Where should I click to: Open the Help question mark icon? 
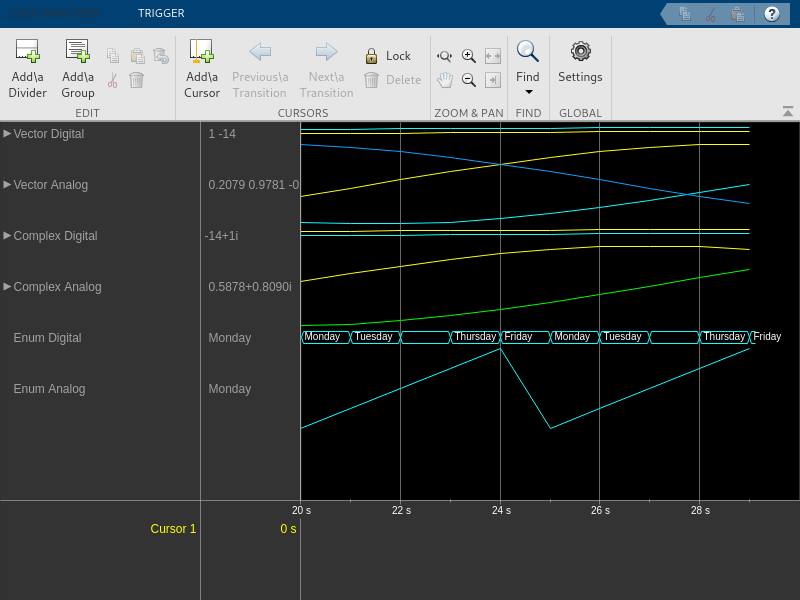click(771, 14)
